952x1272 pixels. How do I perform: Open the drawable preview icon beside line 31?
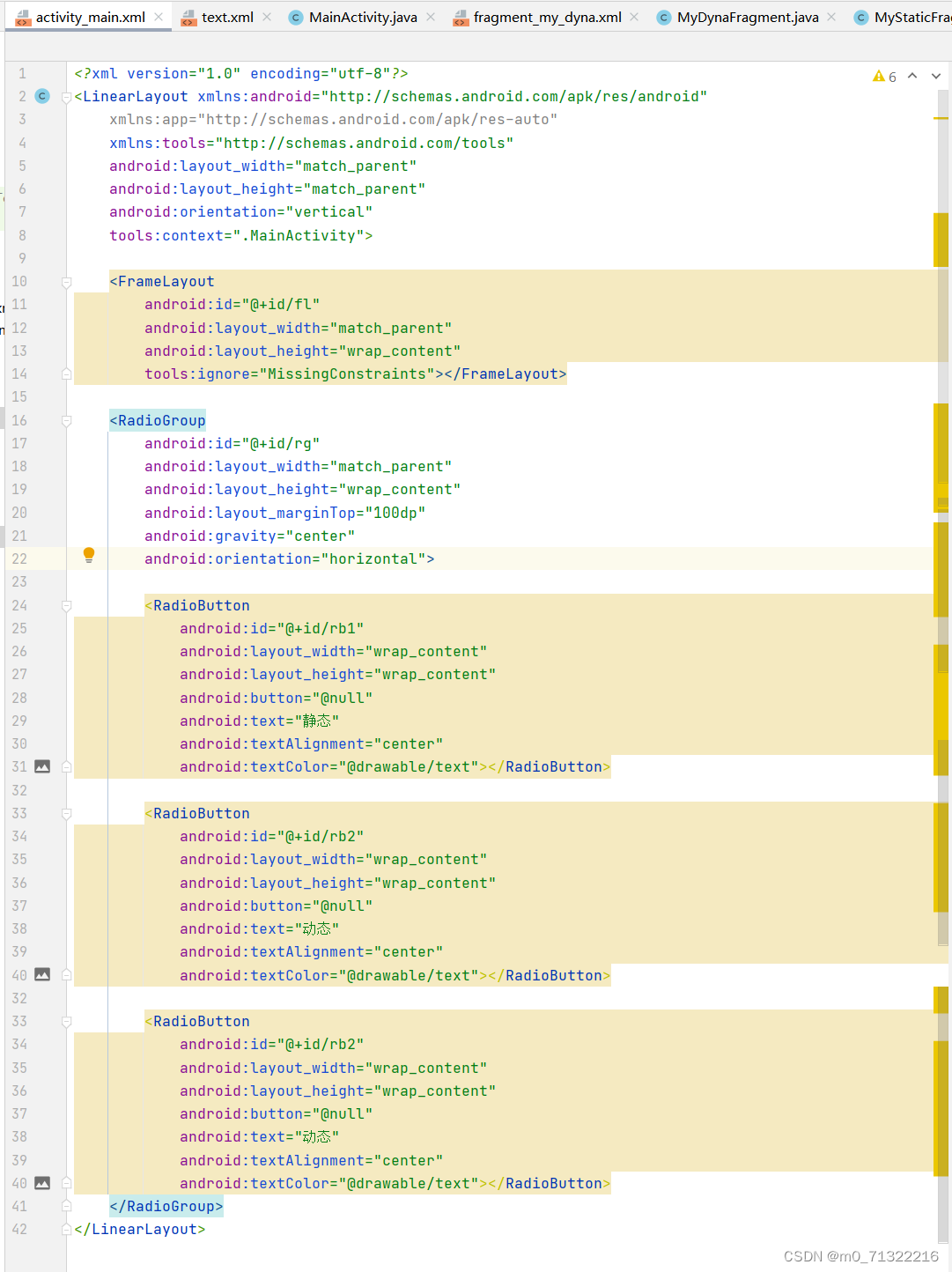[41, 766]
